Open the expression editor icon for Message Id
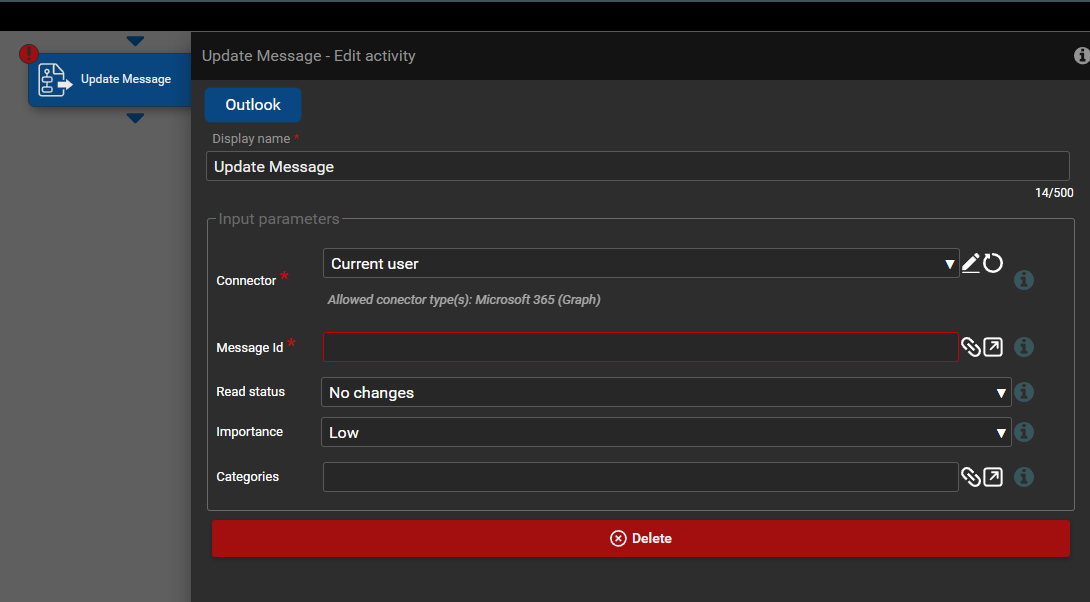This screenshot has width=1090, height=602. click(x=993, y=347)
